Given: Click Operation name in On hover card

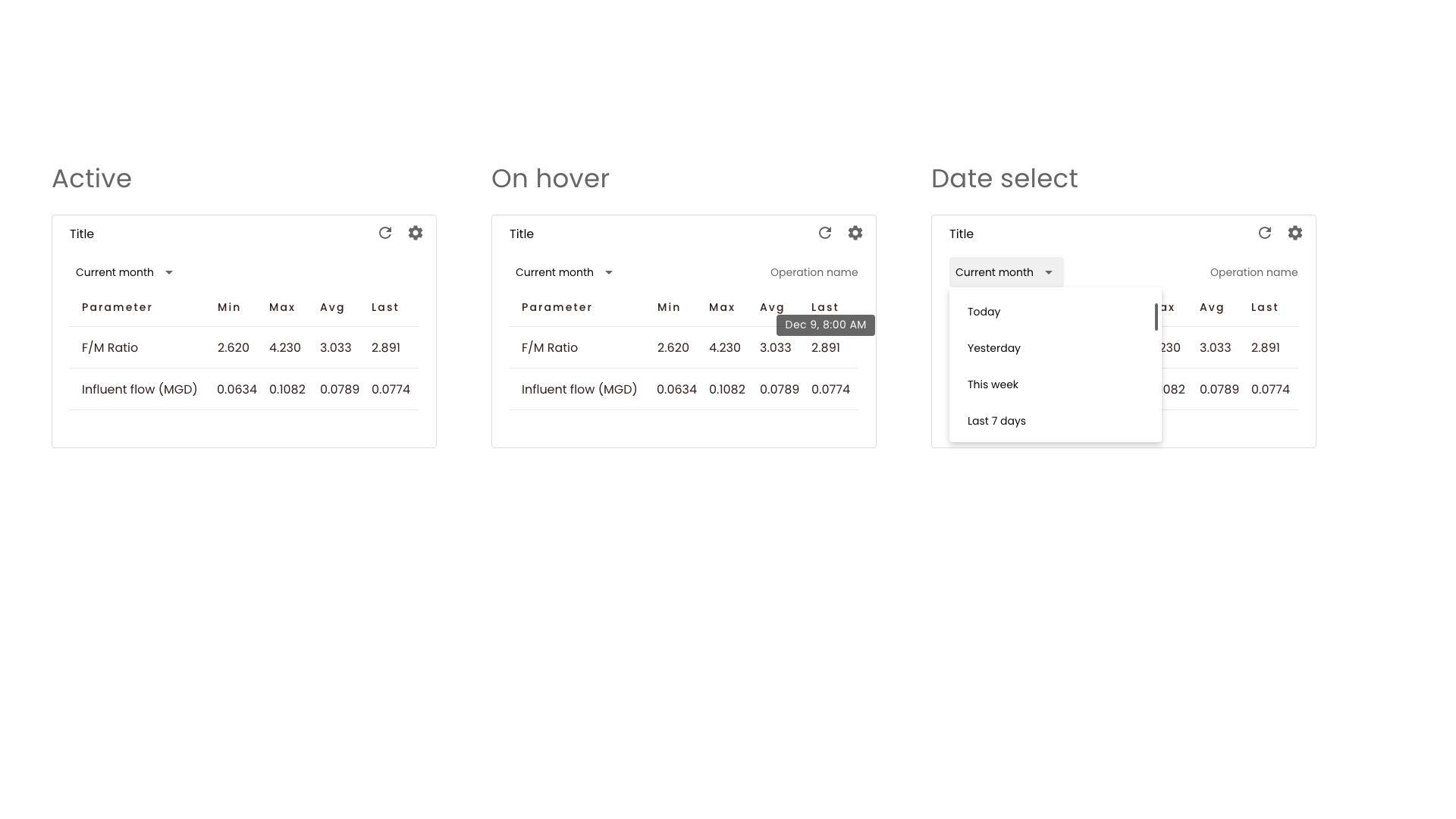Looking at the screenshot, I should pyautogui.click(x=814, y=272).
